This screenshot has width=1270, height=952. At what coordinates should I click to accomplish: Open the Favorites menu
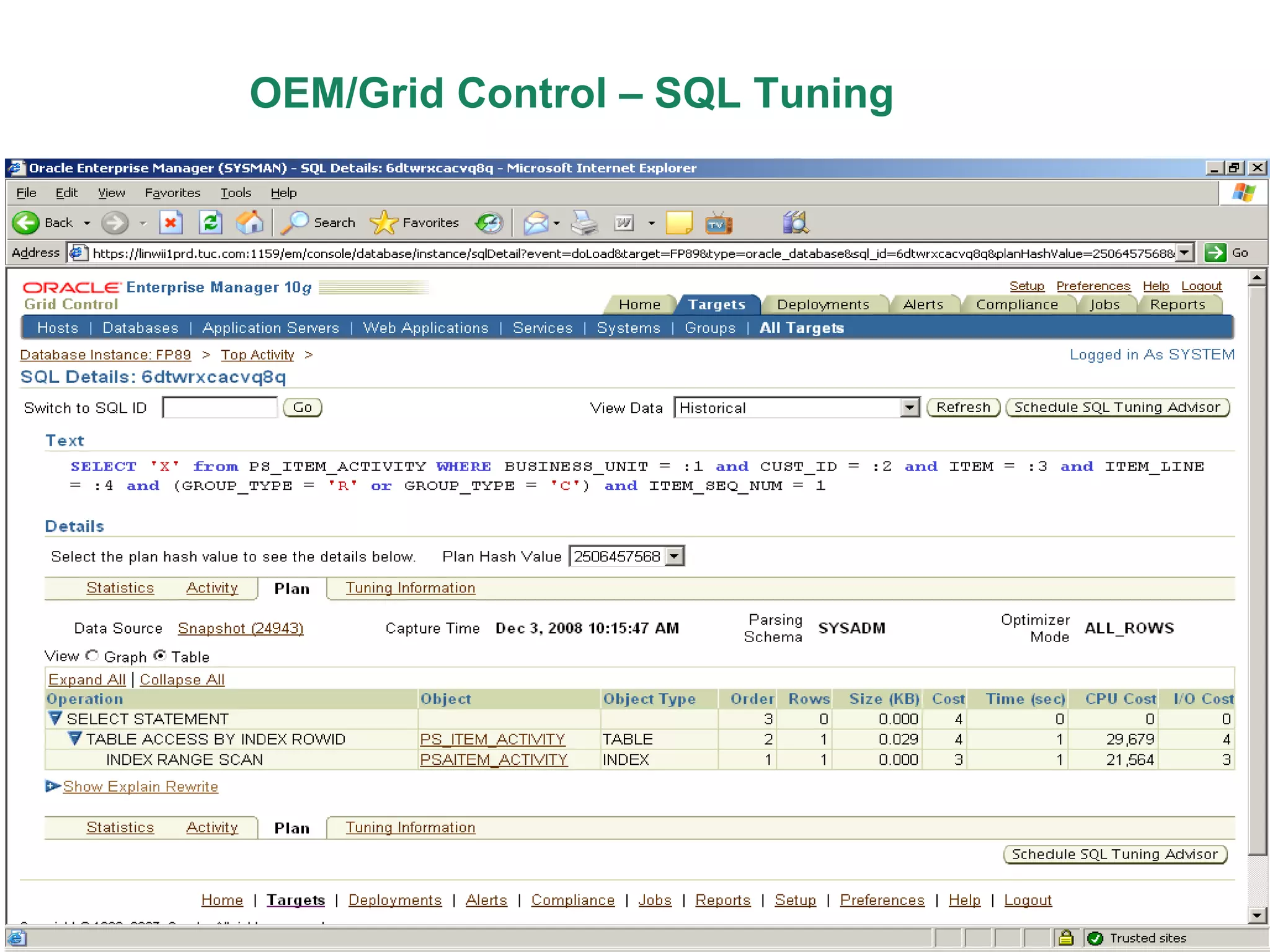pos(172,193)
